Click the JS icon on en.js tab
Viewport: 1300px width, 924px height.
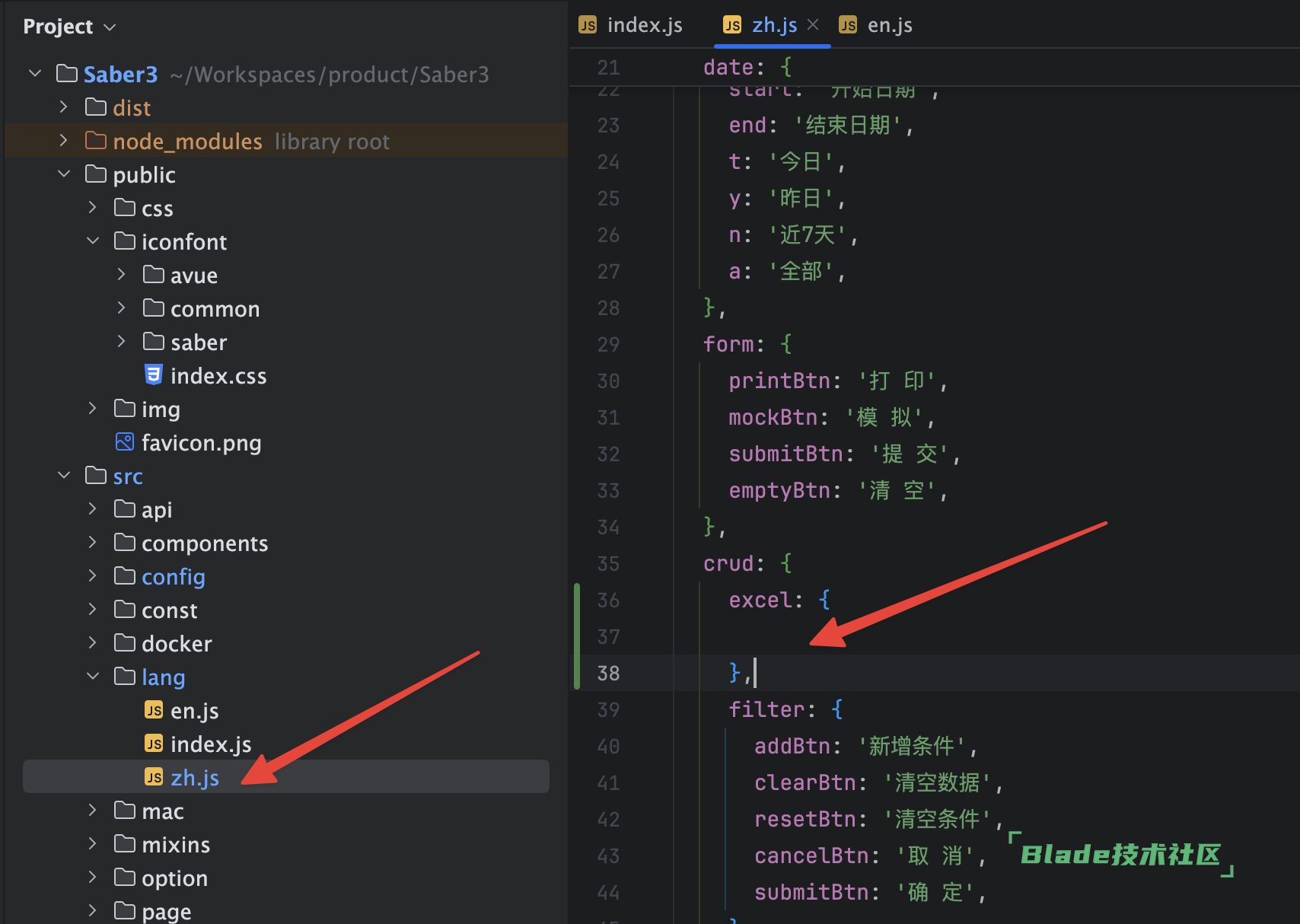click(x=848, y=25)
